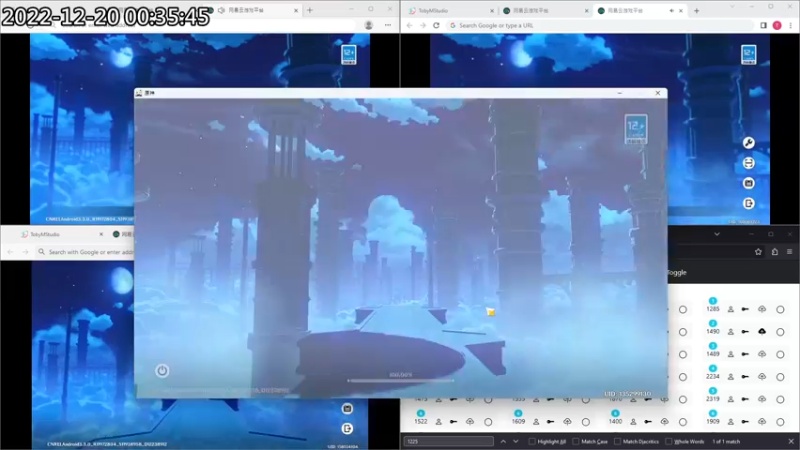Viewport: 800px width, 450px height.
Task: Click the person icon for entry 2234
Action: 731,377
